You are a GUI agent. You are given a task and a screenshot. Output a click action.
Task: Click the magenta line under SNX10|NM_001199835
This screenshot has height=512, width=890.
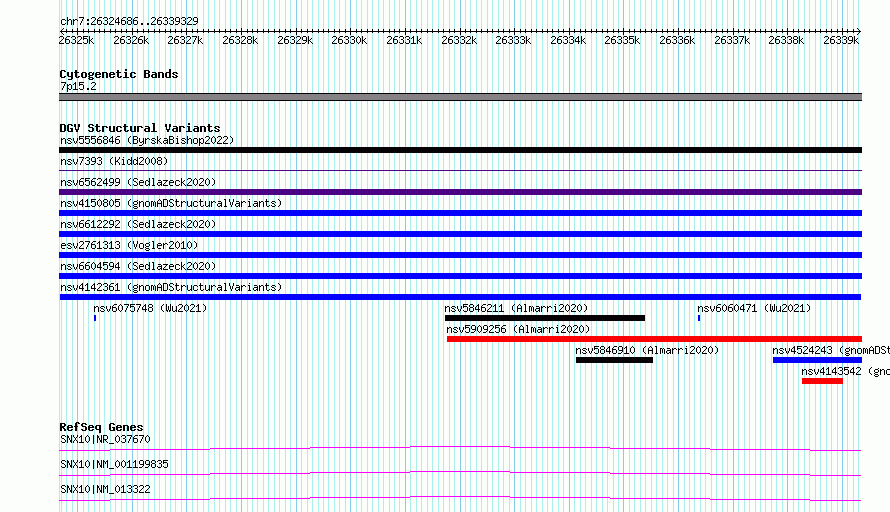click(460, 473)
